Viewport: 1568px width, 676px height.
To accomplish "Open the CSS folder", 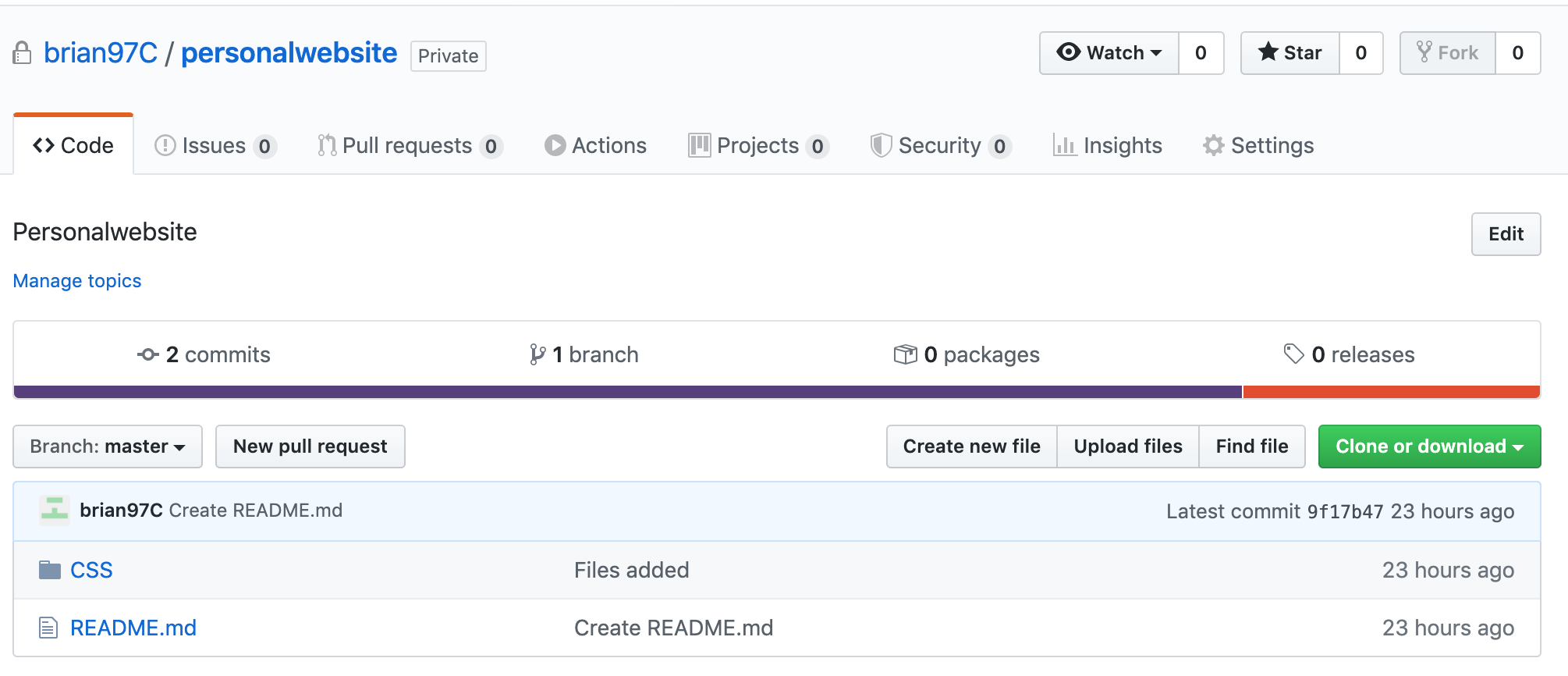I will [x=91, y=570].
